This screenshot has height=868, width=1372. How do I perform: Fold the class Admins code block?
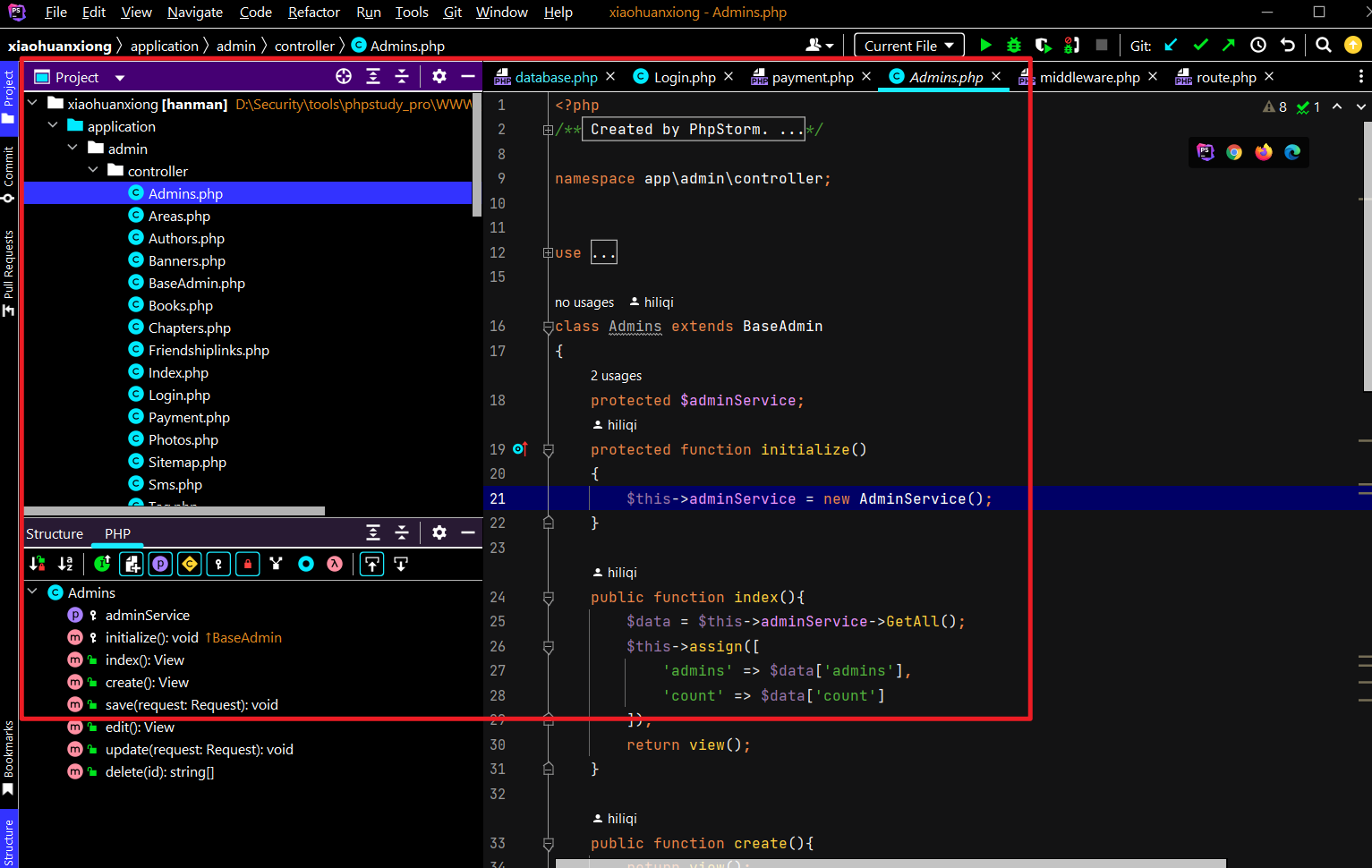click(x=549, y=327)
